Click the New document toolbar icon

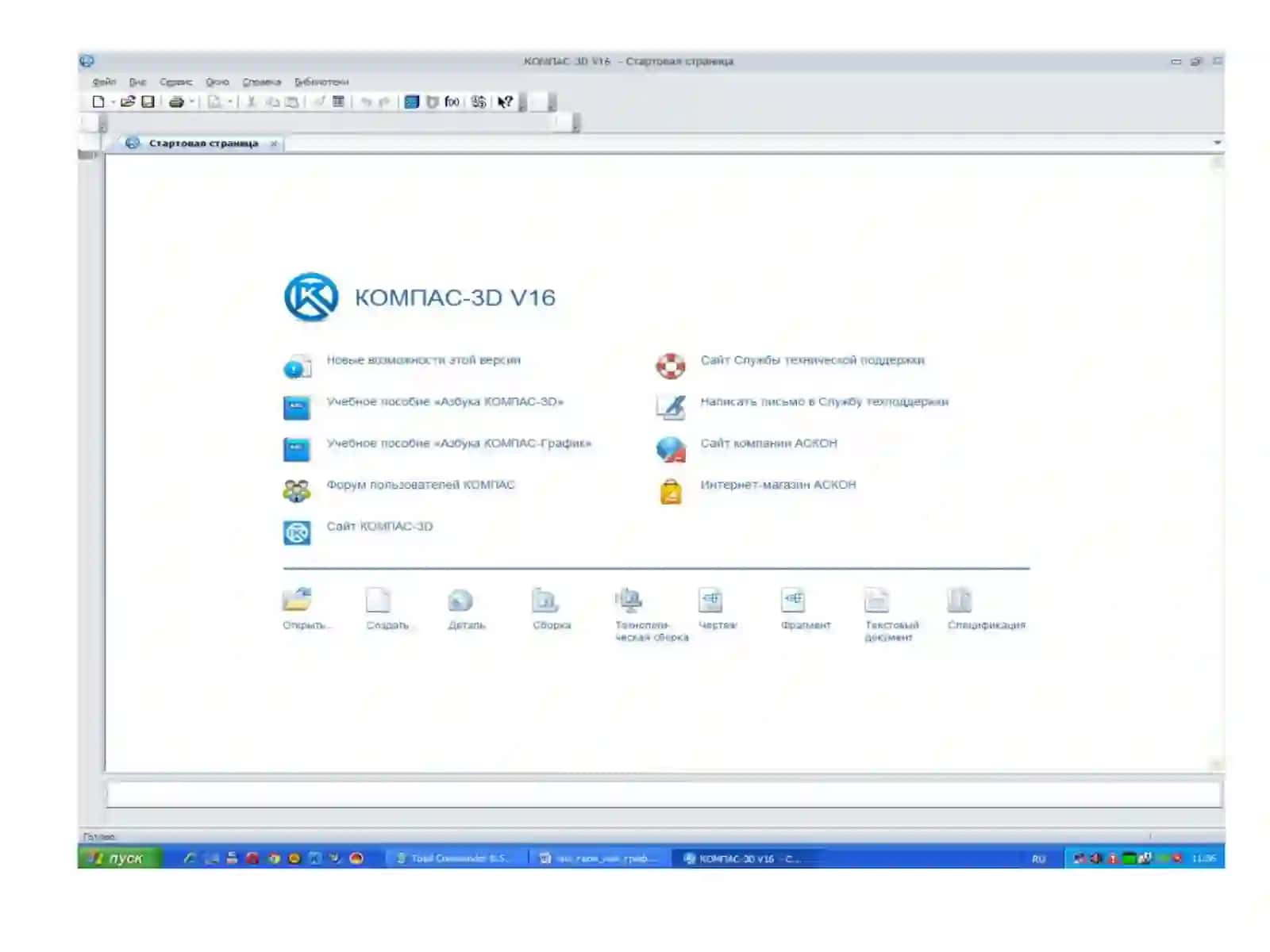pyautogui.click(x=98, y=102)
